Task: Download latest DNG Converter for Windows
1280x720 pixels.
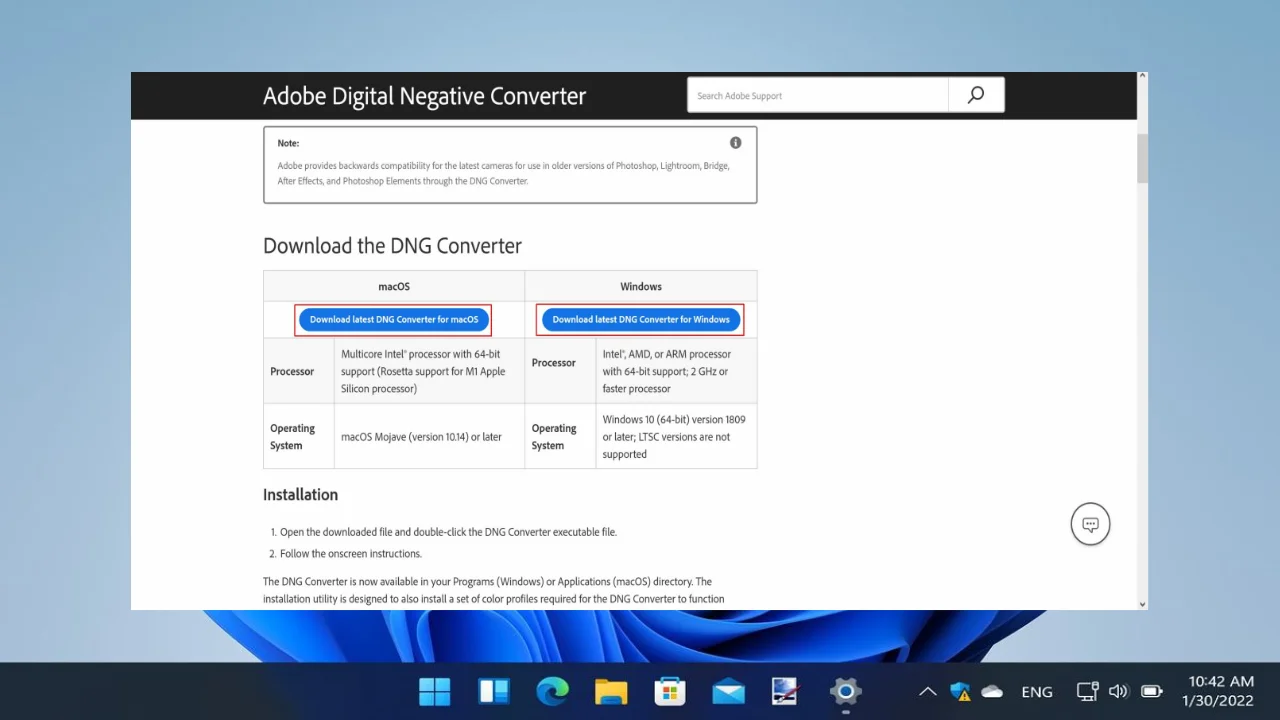Action: (641, 320)
